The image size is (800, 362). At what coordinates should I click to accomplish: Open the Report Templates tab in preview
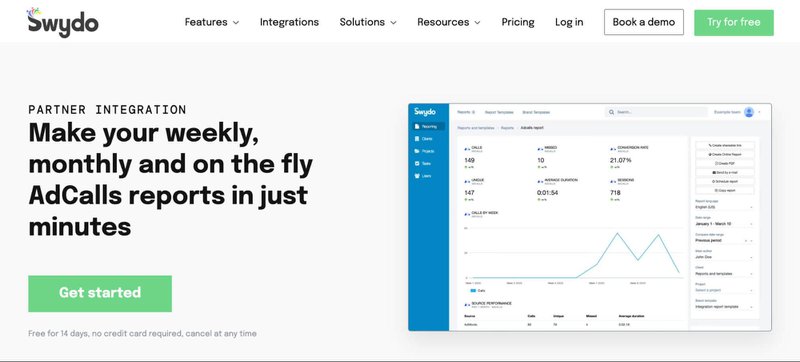(499, 112)
